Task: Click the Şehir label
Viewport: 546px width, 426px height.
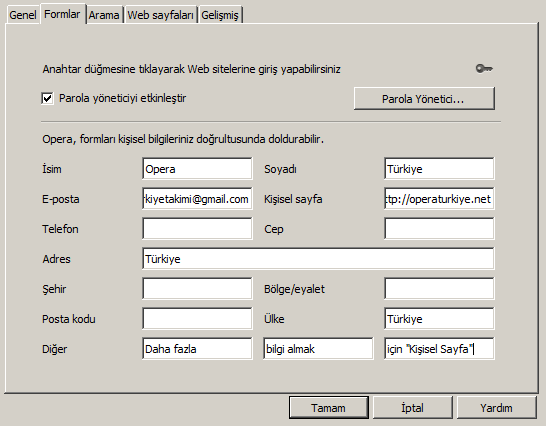Action: [54, 289]
